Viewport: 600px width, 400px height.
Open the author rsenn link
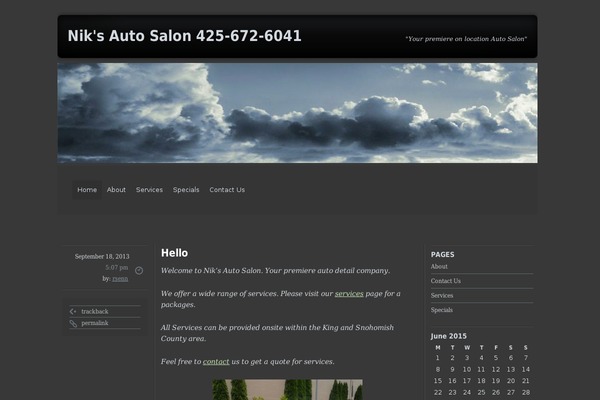[120, 279]
